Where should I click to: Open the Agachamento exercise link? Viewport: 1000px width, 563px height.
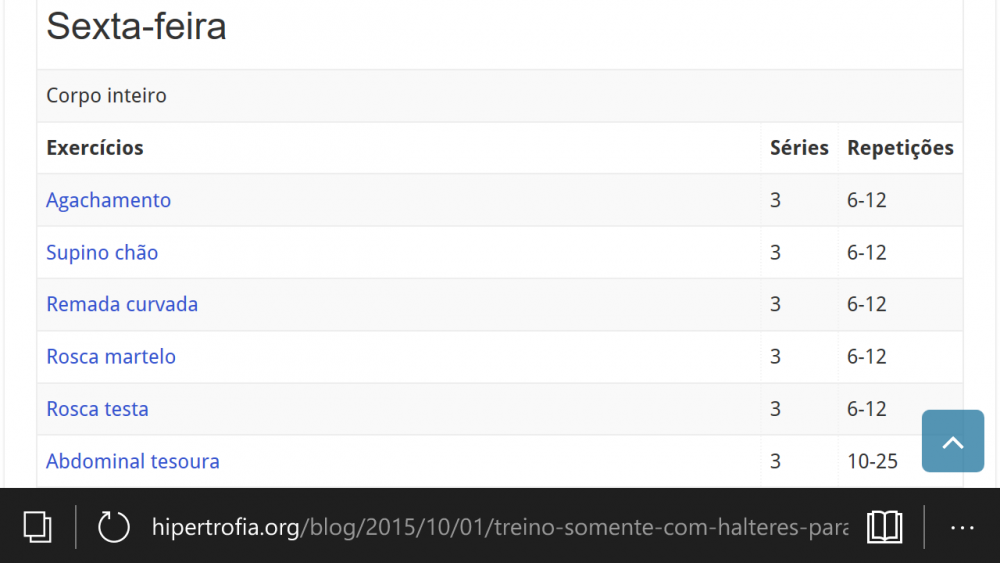coord(108,200)
